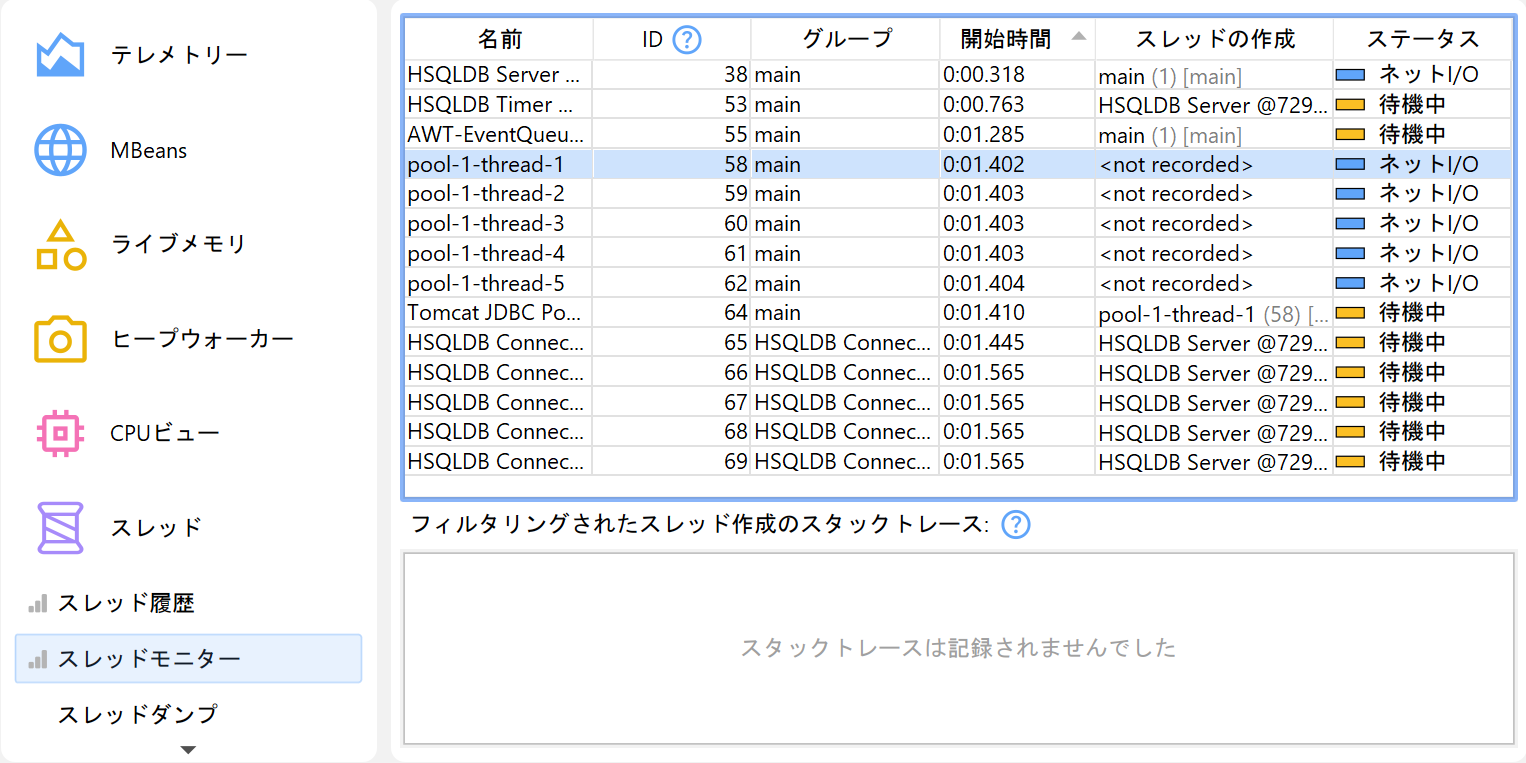Sort table by 名前 column header
This screenshot has width=1526, height=763.
[499, 40]
